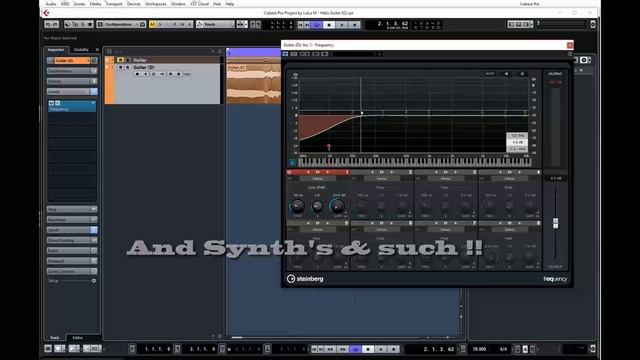
Task: Toggle the keyboard display icon beside the piano keys
Action: tap(292, 162)
